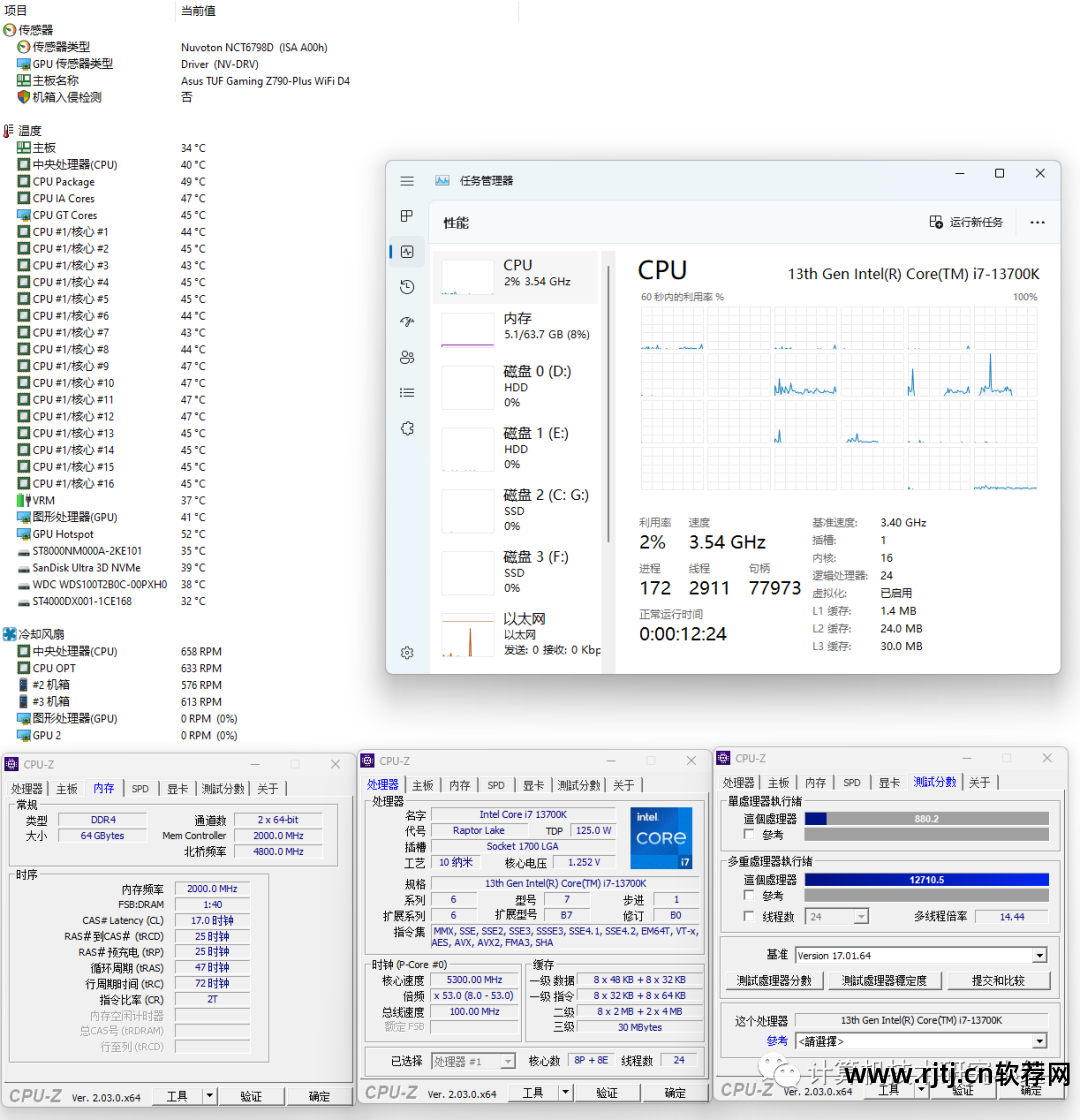This screenshot has height=1120, width=1080.
Task: Click Task Manager title bar app icon
Action: (442, 181)
